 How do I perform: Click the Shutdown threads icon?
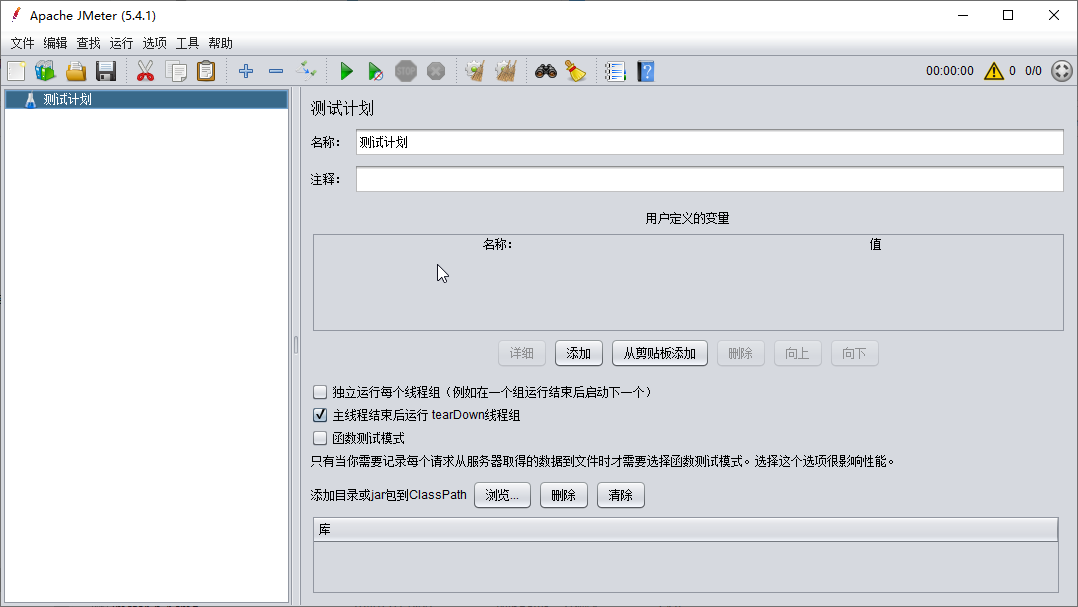coord(436,71)
